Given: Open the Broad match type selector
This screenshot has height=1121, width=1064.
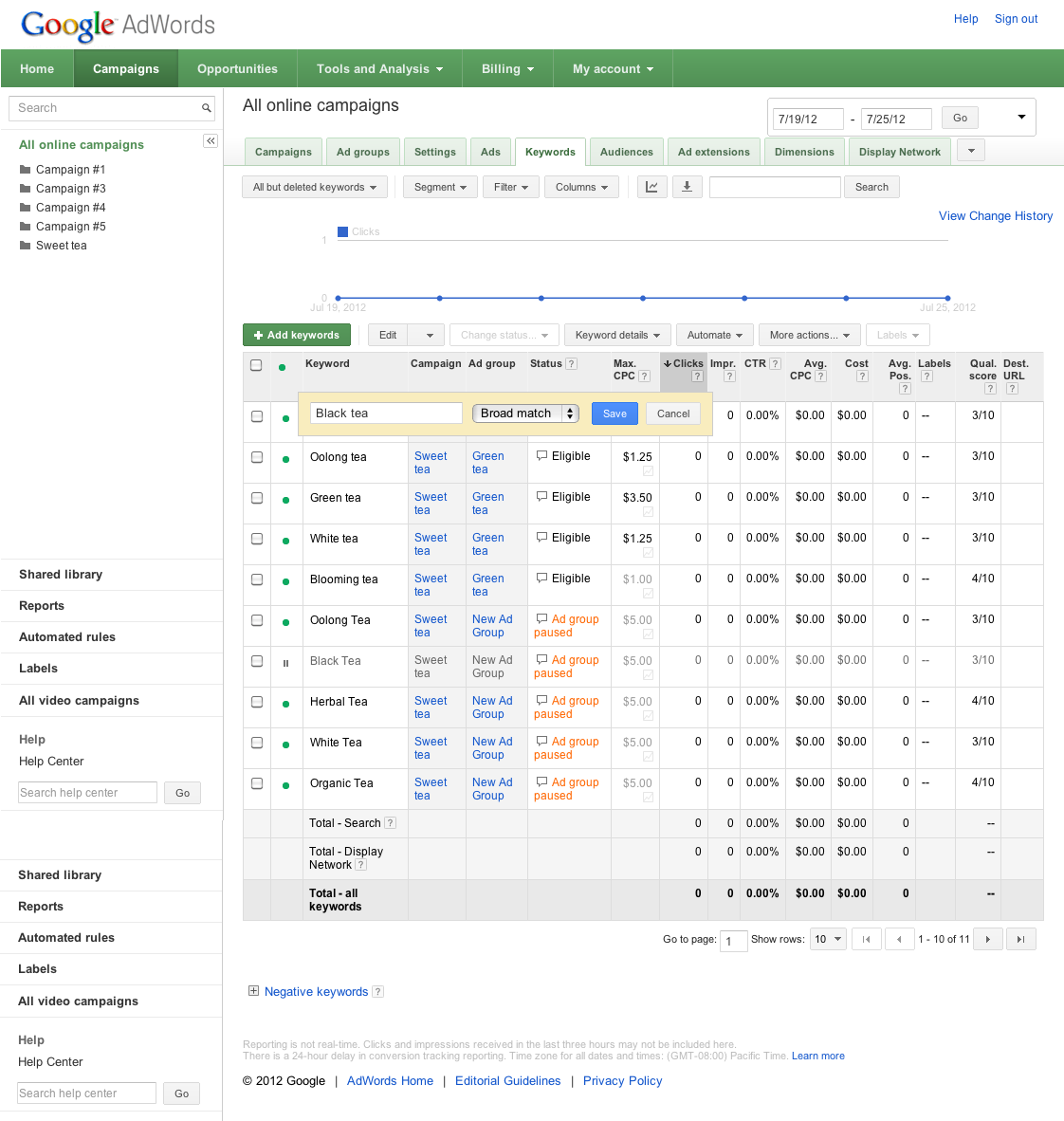Looking at the screenshot, I should click(x=525, y=413).
